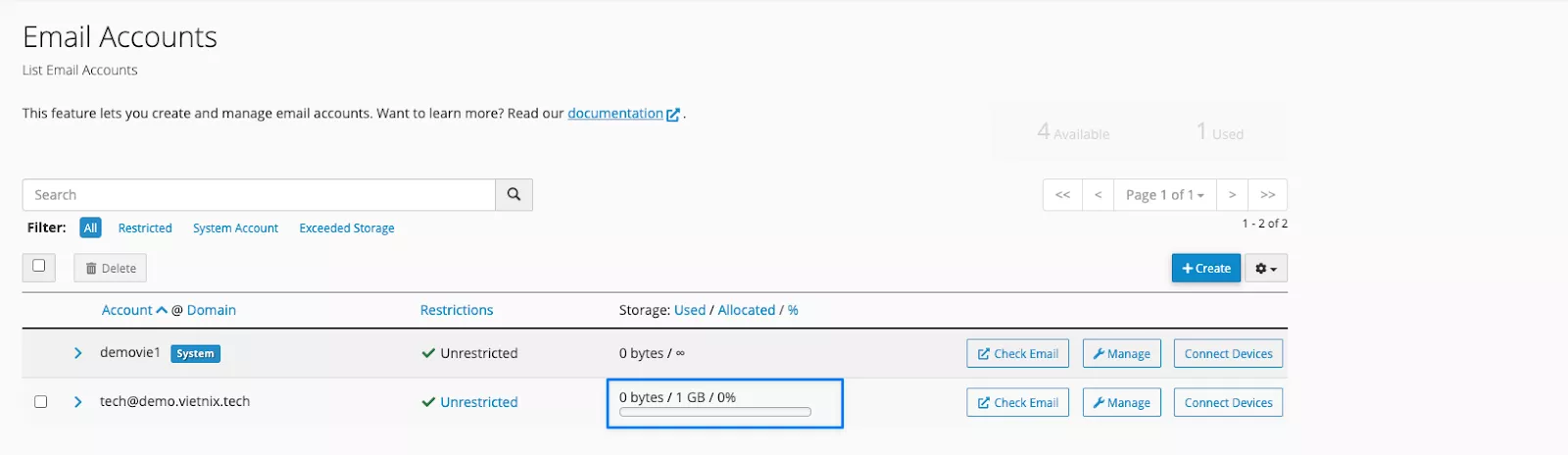Click the storage usage bar for tech@demo.vietnix.tech
The image size is (1568, 455).
[x=715, y=412]
